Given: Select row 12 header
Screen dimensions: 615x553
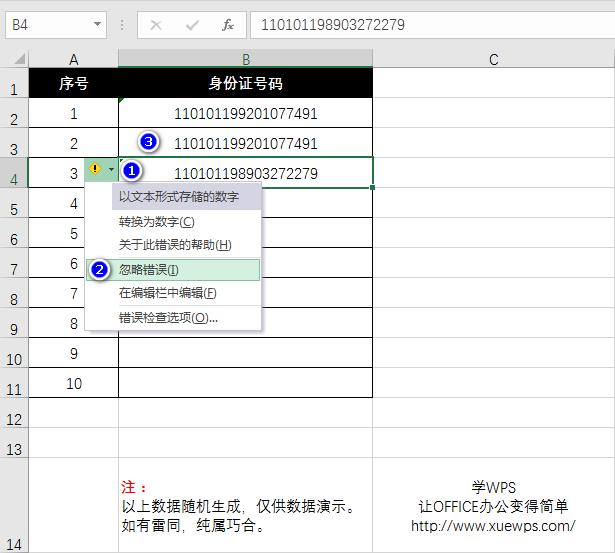Looking at the screenshot, I should click(14, 413).
